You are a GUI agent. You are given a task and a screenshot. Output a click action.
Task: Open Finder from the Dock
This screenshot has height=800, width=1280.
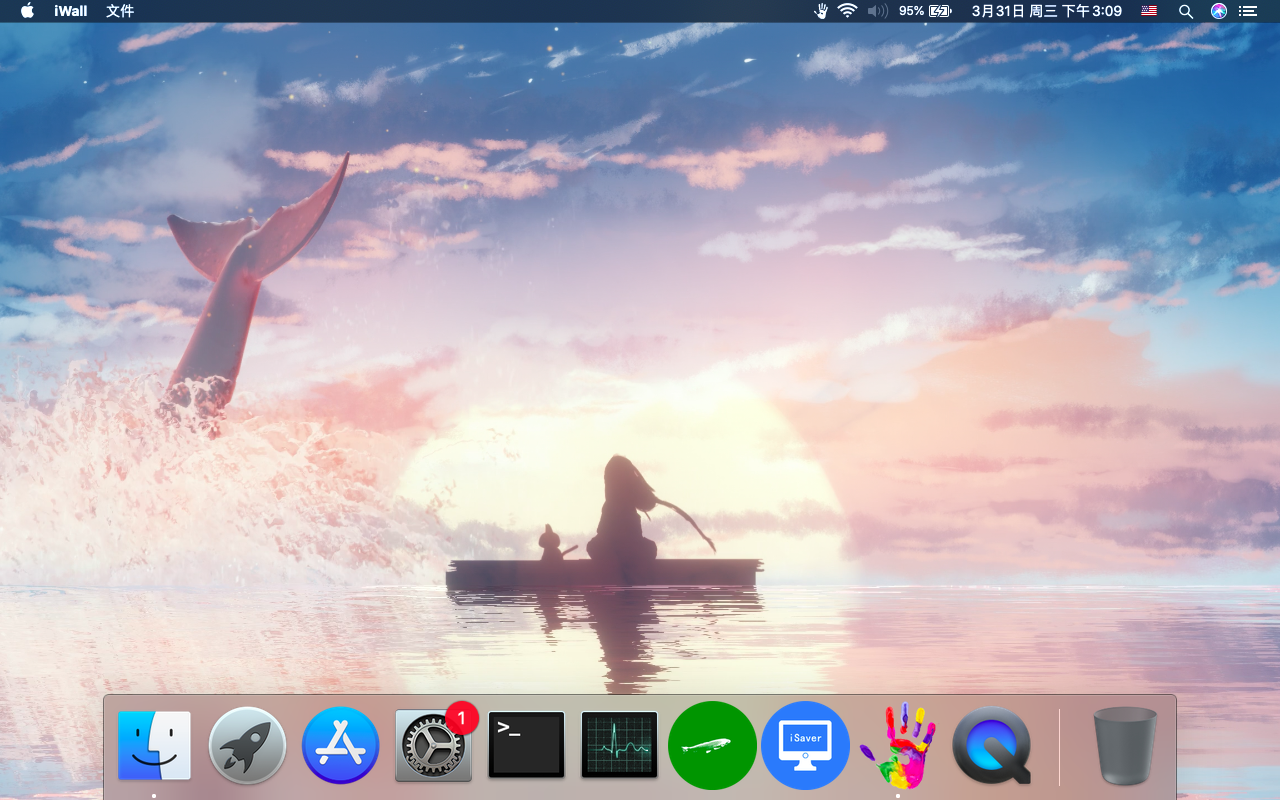(x=154, y=745)
